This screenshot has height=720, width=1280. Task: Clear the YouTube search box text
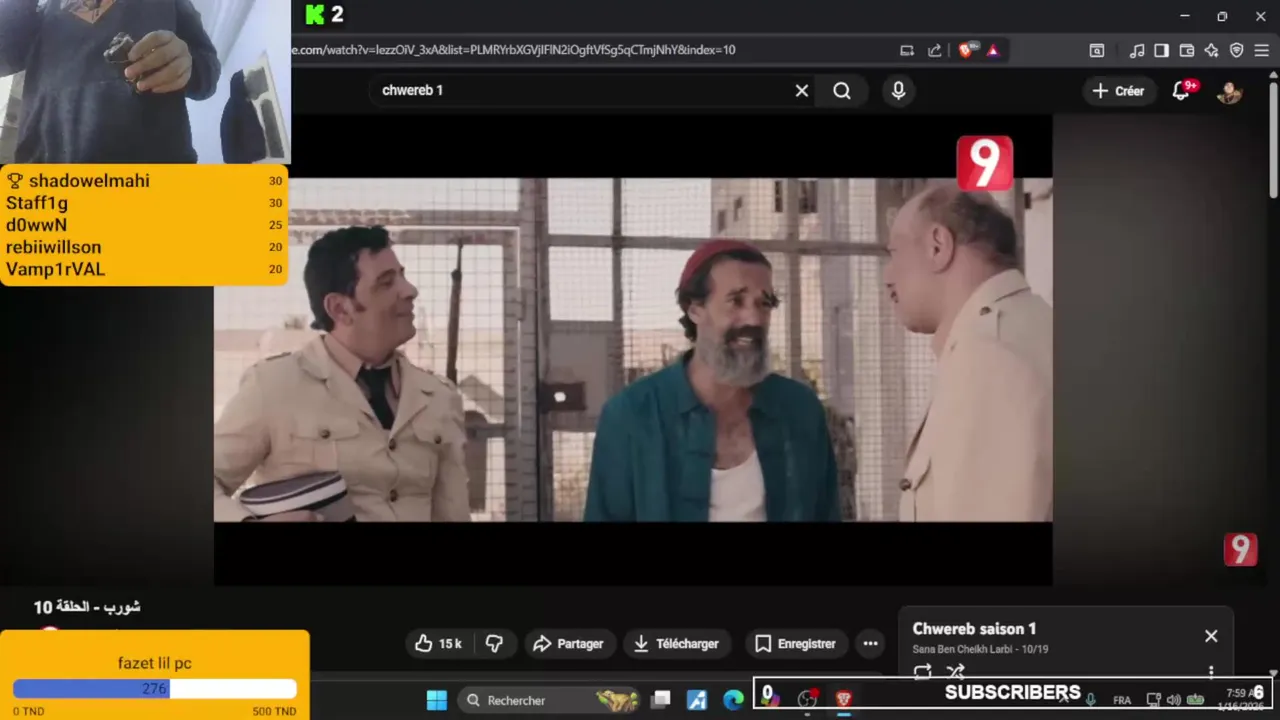801,90
